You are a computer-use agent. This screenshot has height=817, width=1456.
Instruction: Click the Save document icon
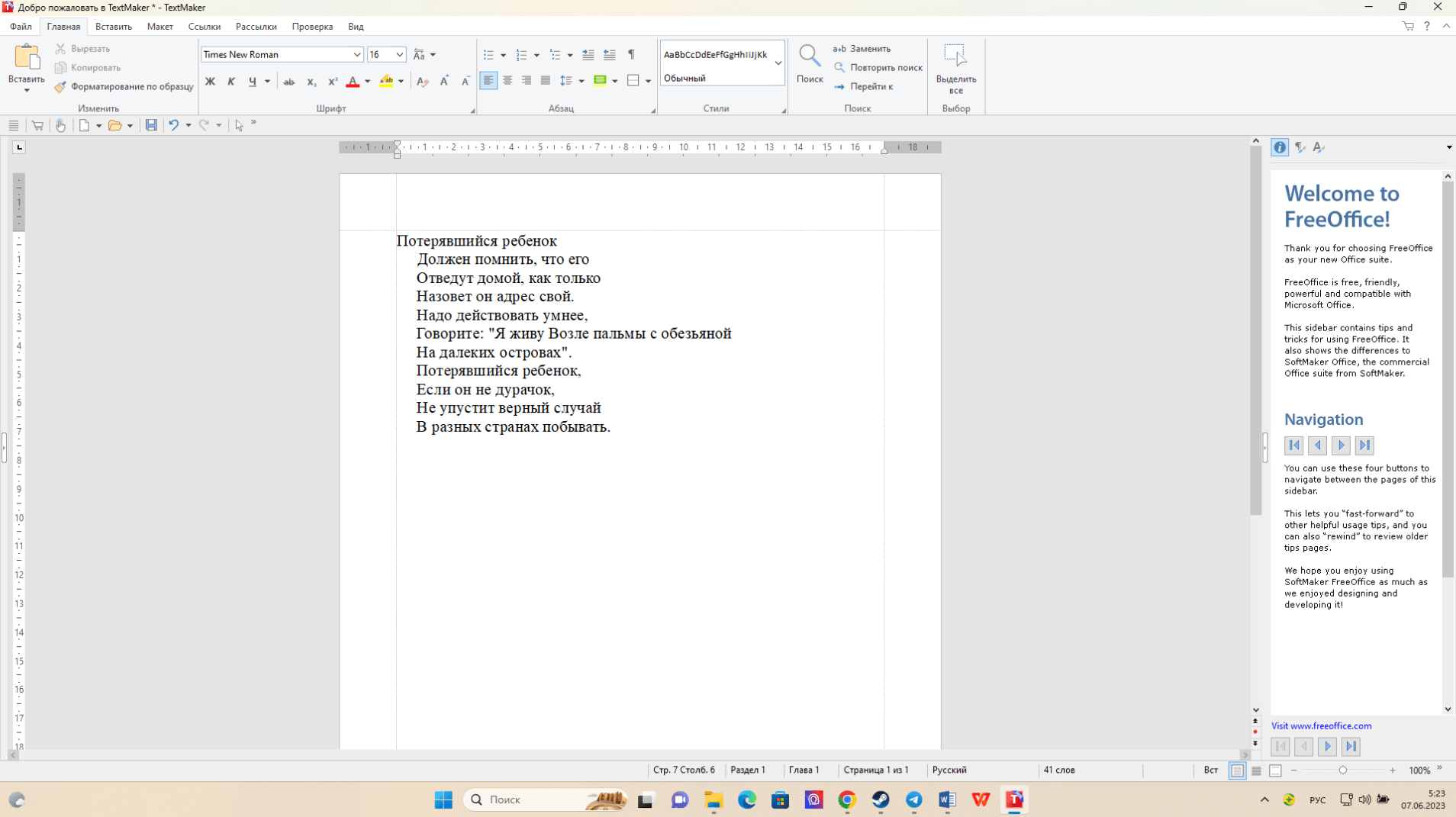[x=151, y=125]
